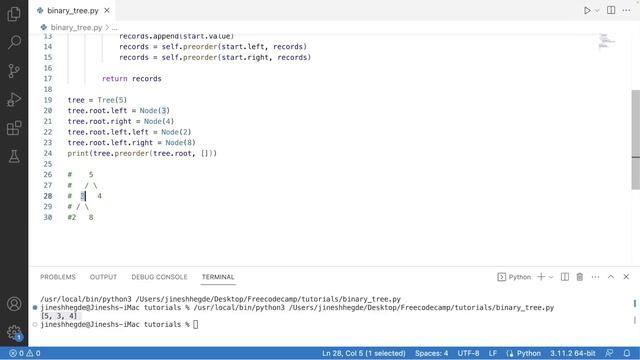Switch to the Problems panel tab
The height and width of the screenshot is (360, 640).
[58, 277]
